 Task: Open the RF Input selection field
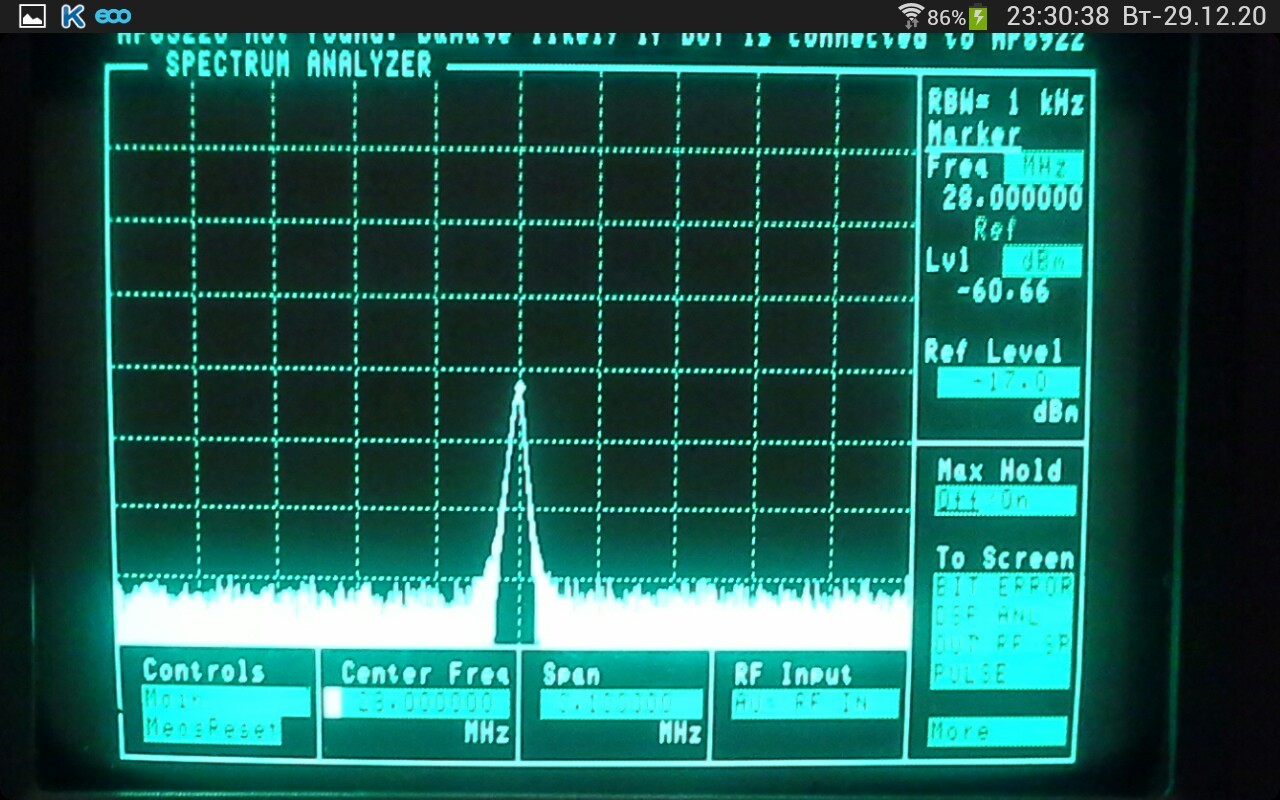[815, 704]
